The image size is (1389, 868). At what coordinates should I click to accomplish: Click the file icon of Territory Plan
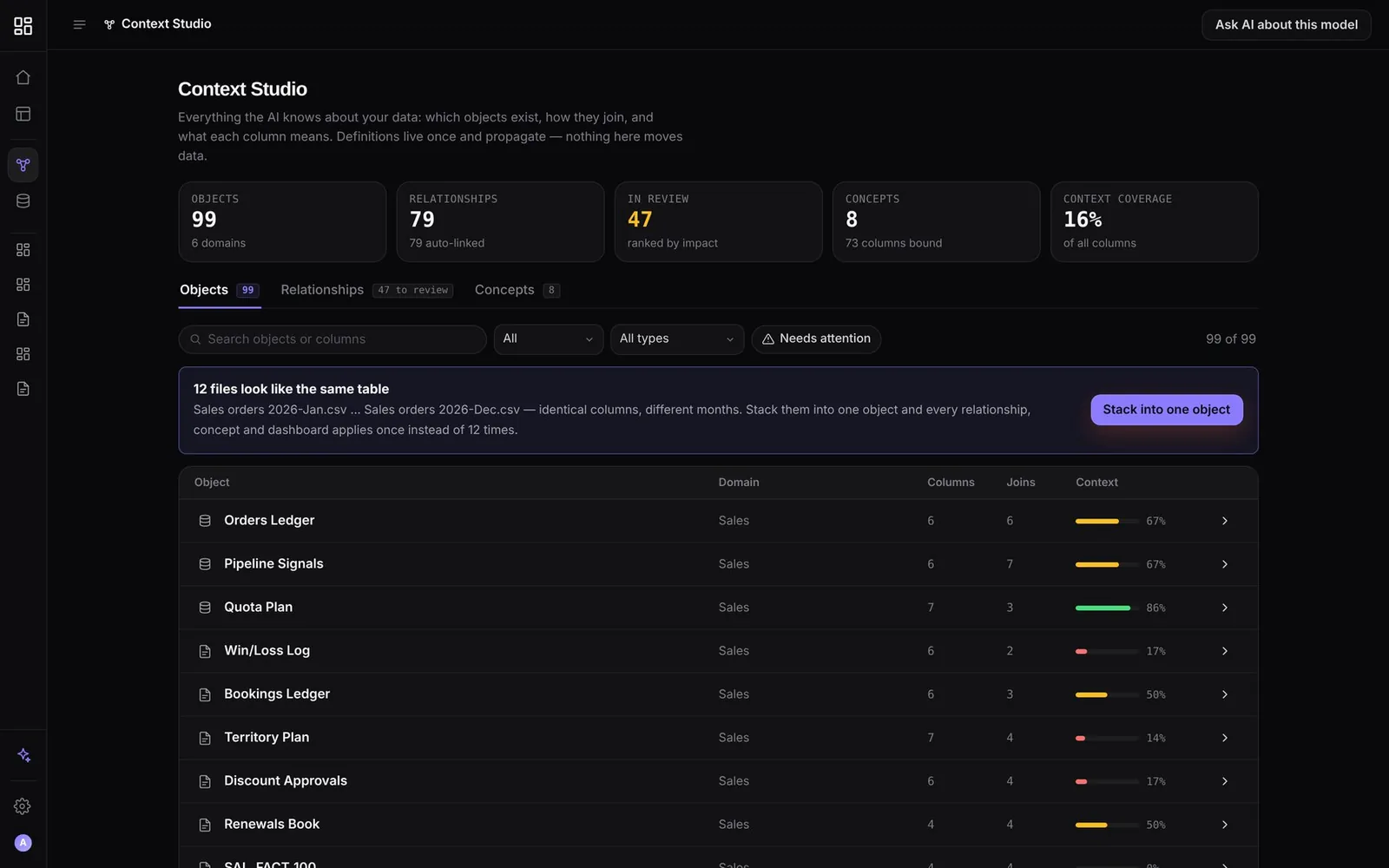click(205, 738)
